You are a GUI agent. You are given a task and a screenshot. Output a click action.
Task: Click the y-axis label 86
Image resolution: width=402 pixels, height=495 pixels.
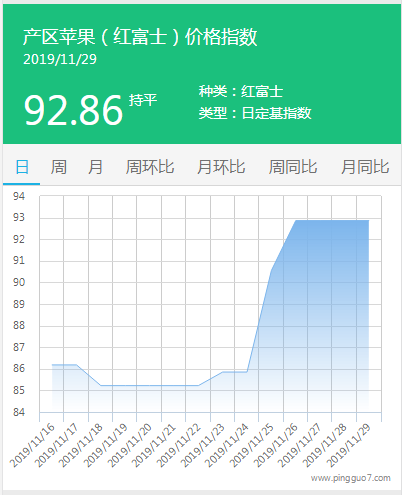click(19, 368)
